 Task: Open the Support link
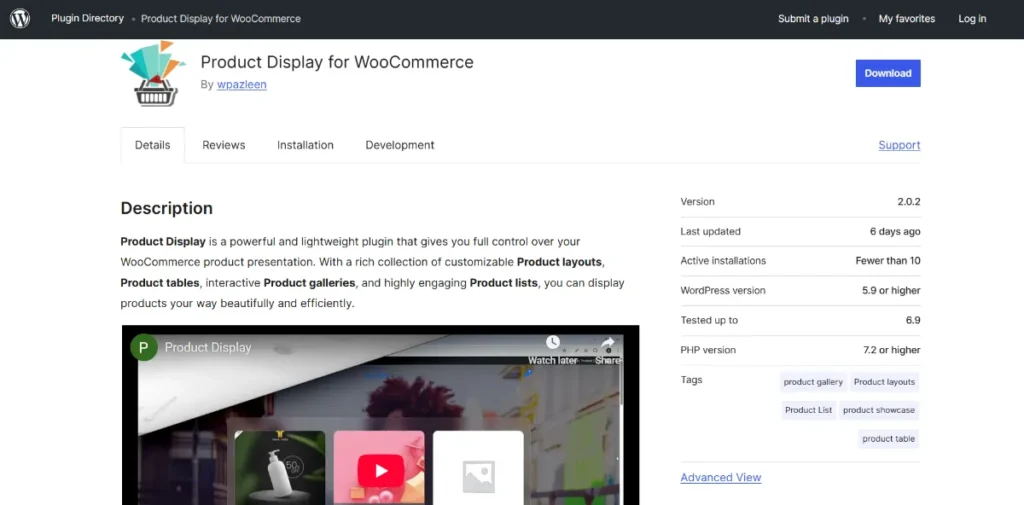point(899,145)
